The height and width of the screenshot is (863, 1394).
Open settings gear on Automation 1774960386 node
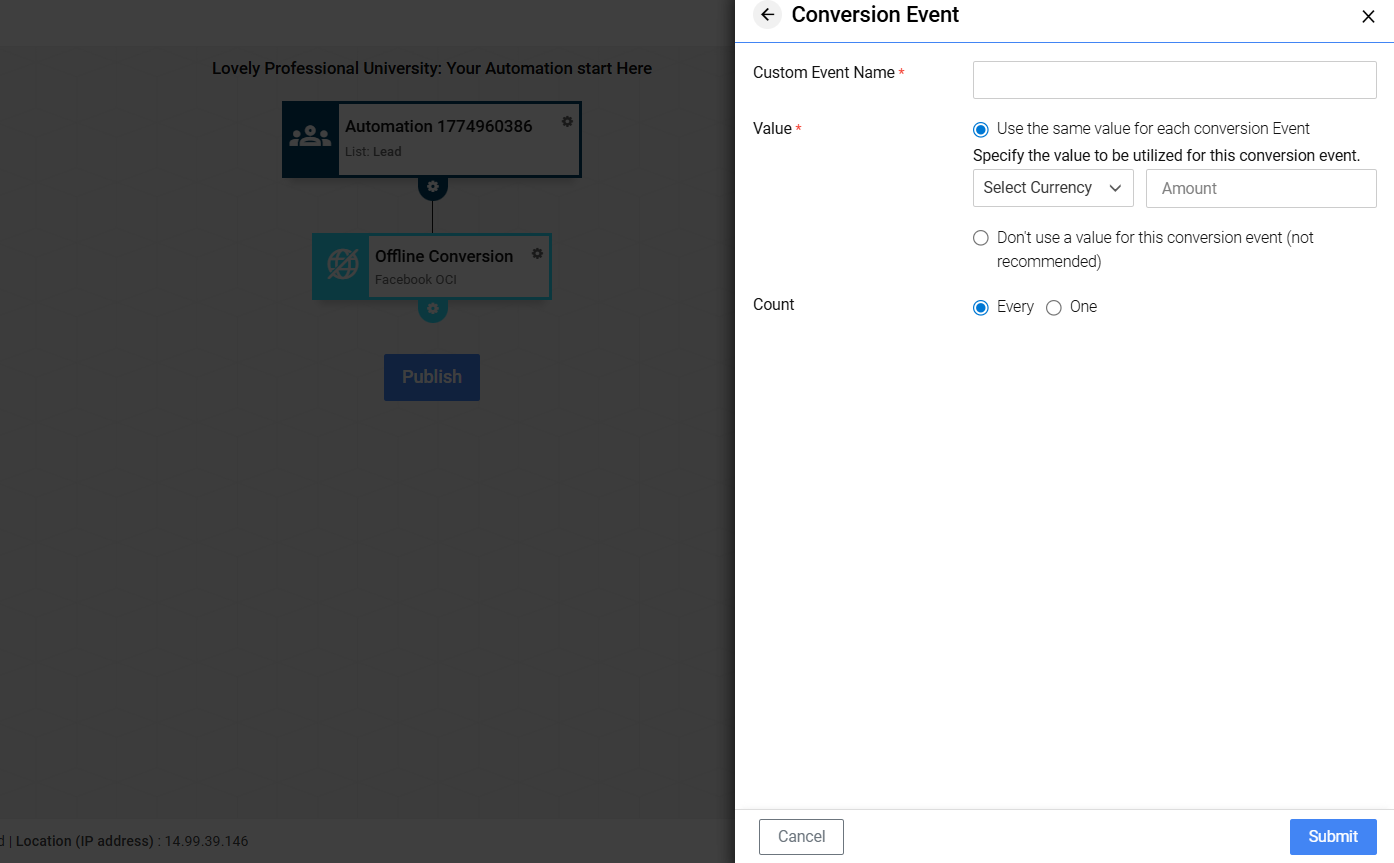click(x=567, y=121)
